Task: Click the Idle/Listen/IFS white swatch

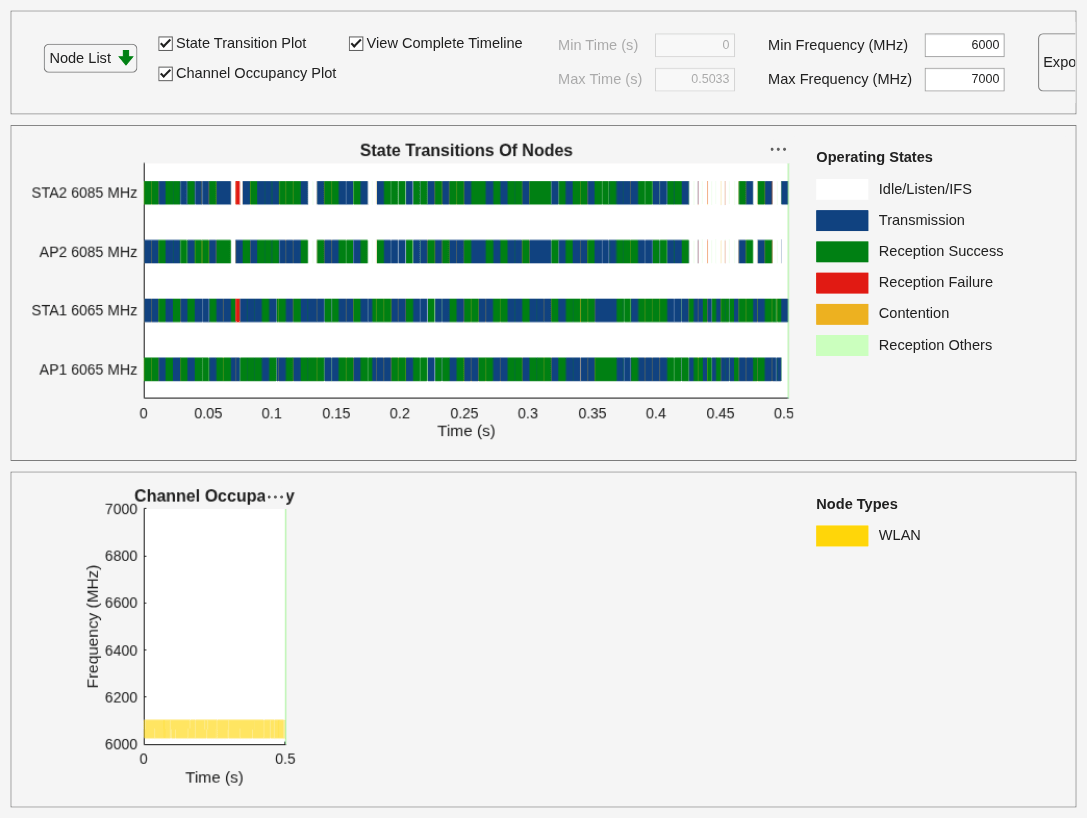Action: coord(842,189)
